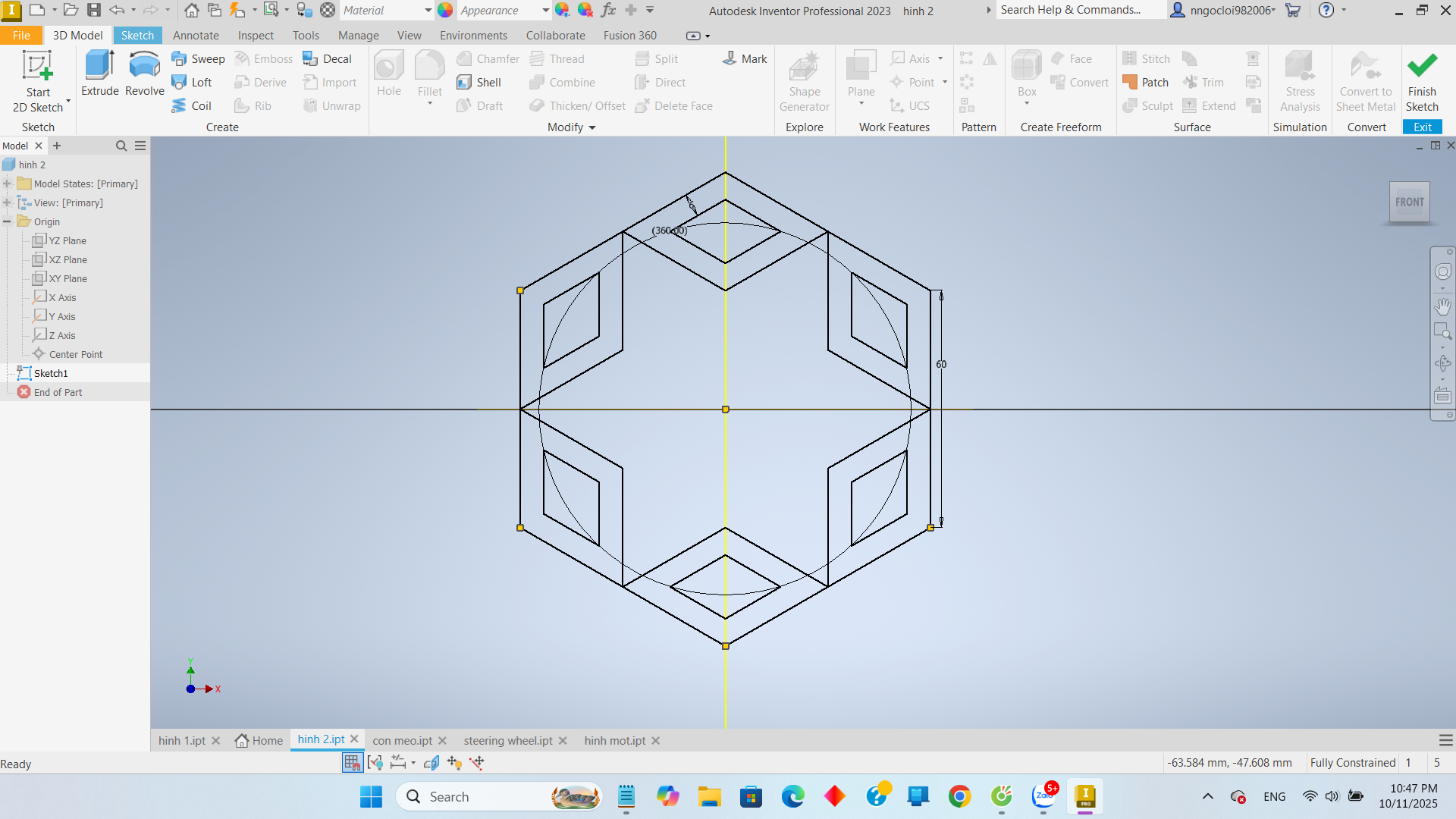This screenshot has width=1456, height=819.
Task: Click the Home document button
Action: tap(259, 740)
